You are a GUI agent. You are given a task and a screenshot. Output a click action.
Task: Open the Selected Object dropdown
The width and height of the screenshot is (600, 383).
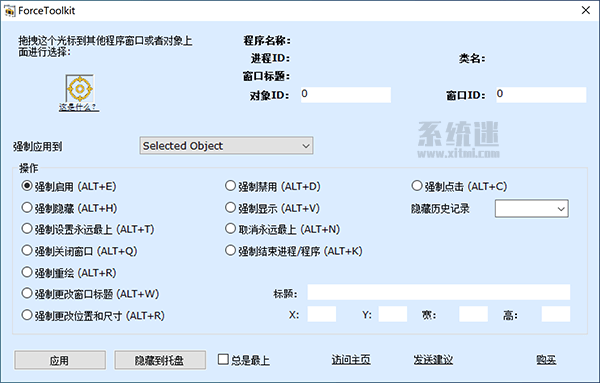tap(226, 146)
